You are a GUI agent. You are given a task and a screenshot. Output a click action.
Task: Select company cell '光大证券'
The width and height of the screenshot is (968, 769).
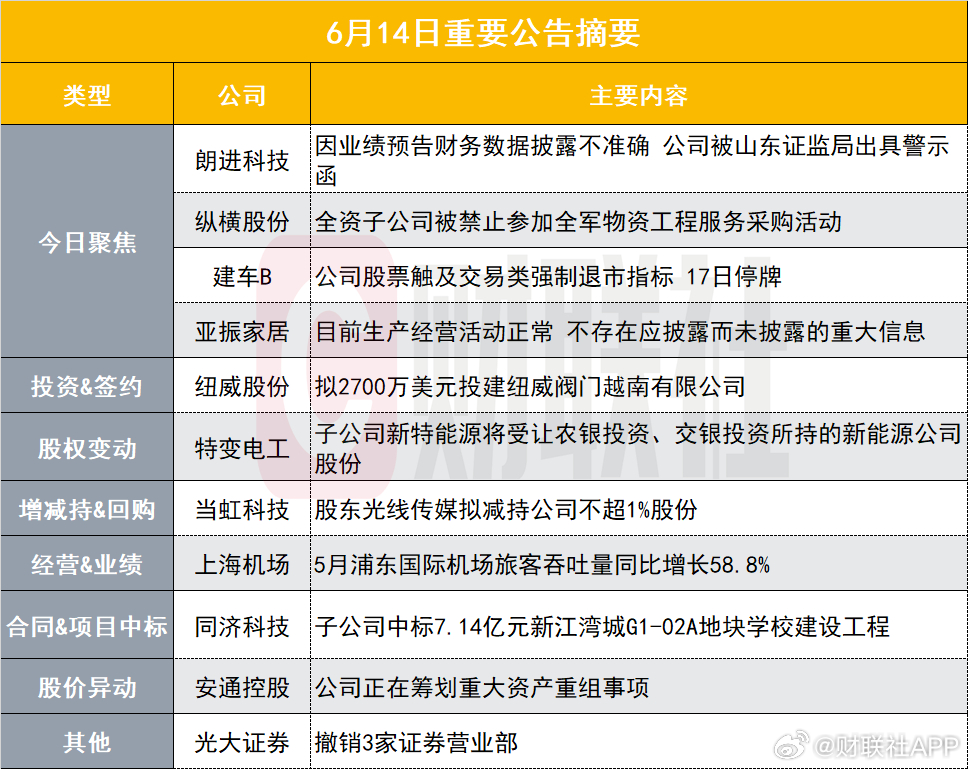pos(242,742)
